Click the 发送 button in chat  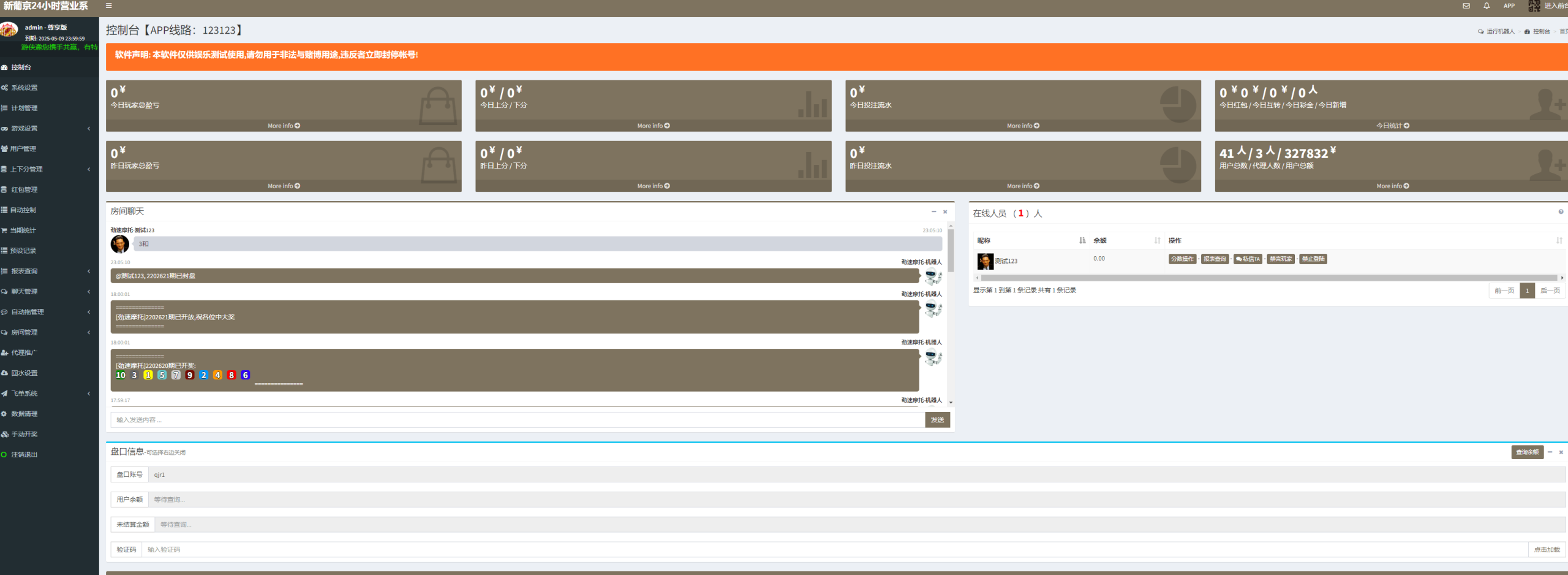click(x=937, y=420)
